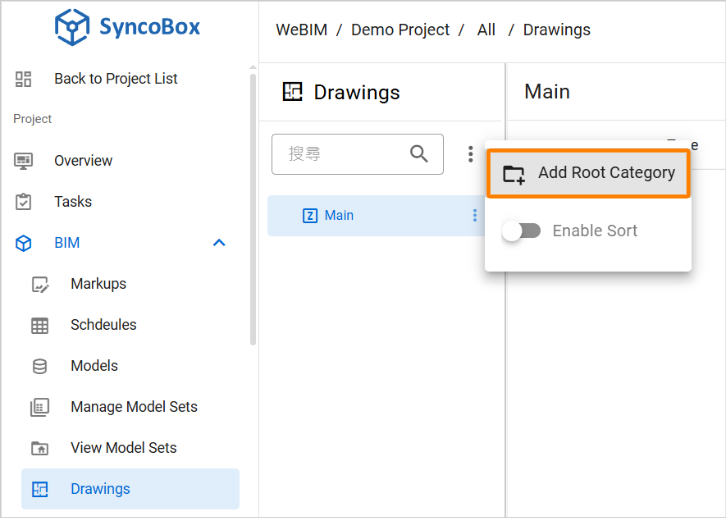Go to WeBIM breadcrumb link
This screenshot has width=726, height=518.
[x=301, y=30]
